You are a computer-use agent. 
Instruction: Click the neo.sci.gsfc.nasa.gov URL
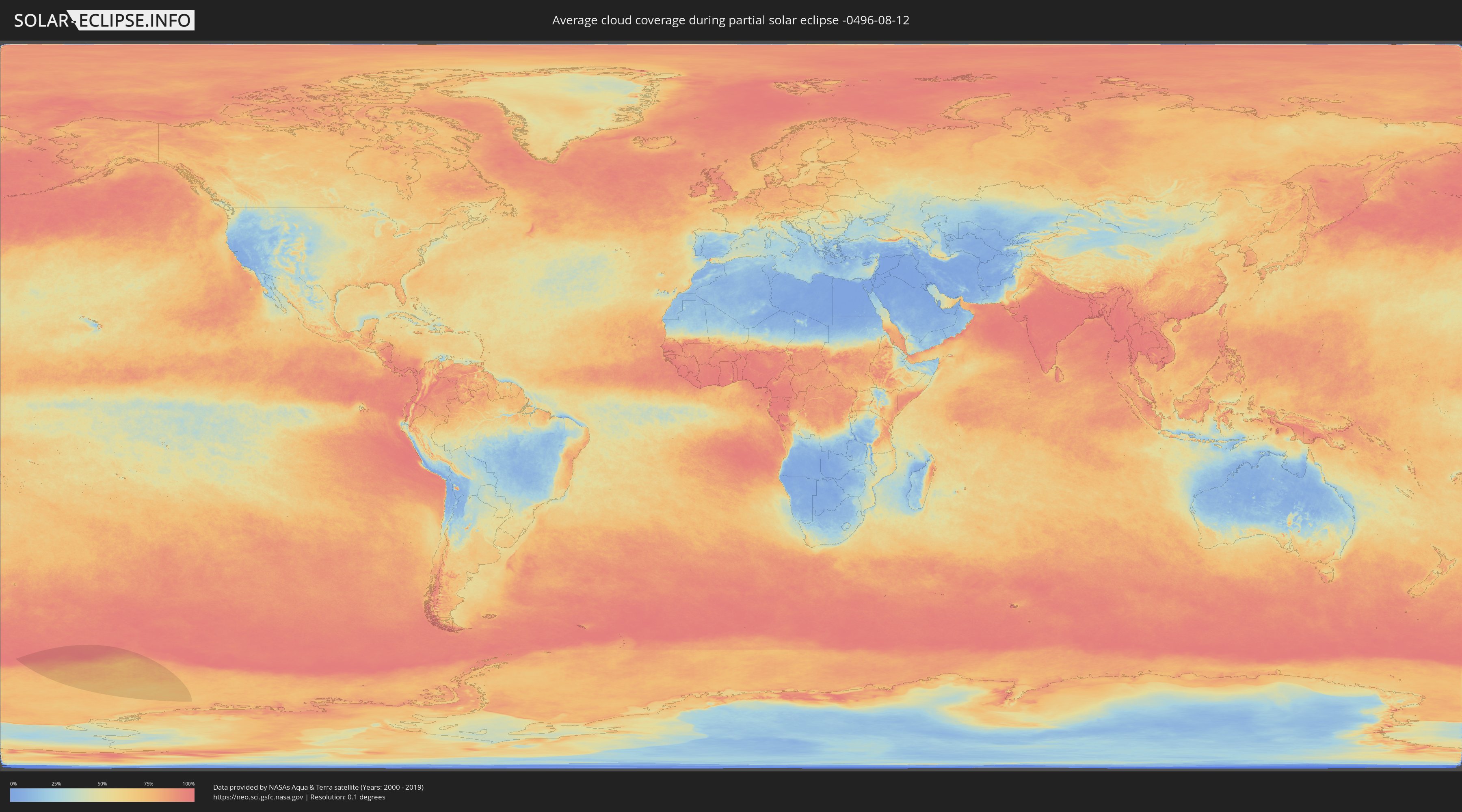point(257,797)
